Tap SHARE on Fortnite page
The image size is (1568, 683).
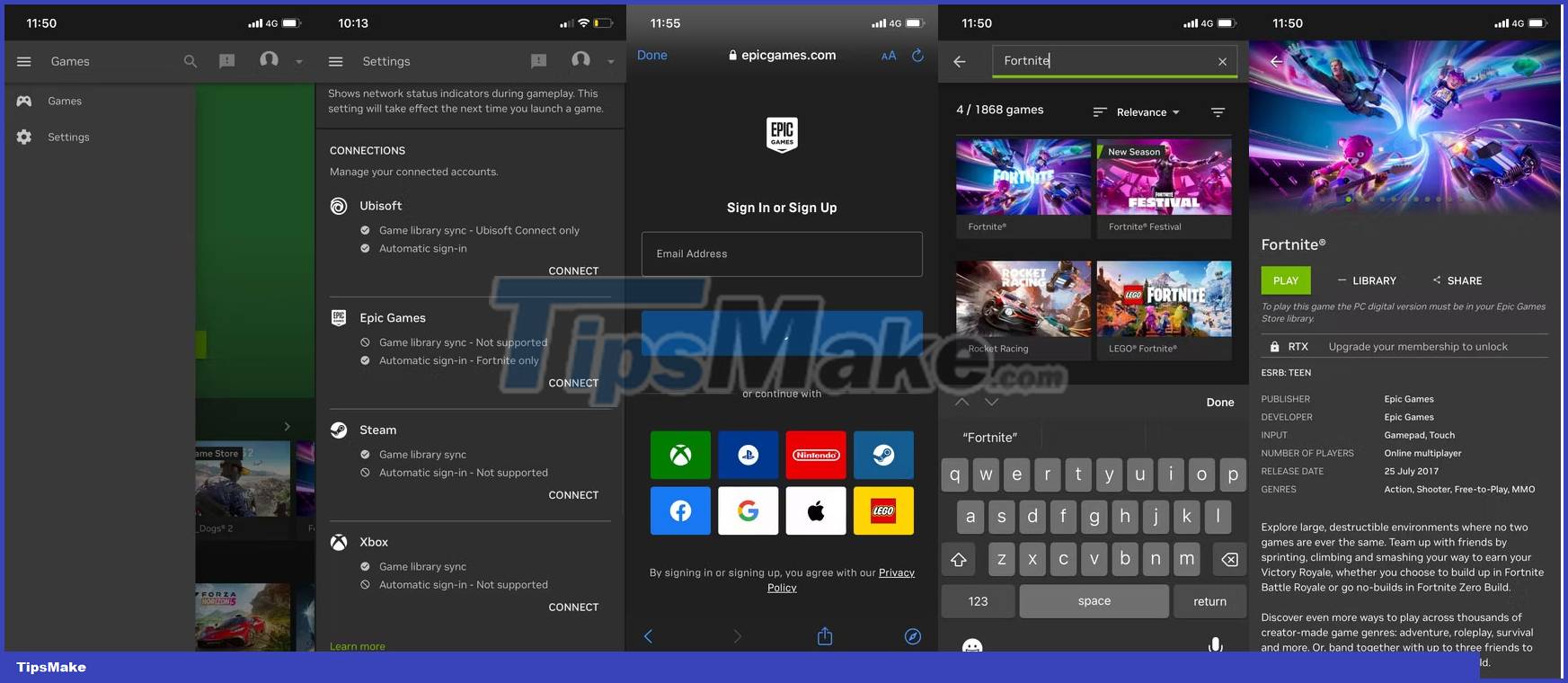coord(1457,280)
